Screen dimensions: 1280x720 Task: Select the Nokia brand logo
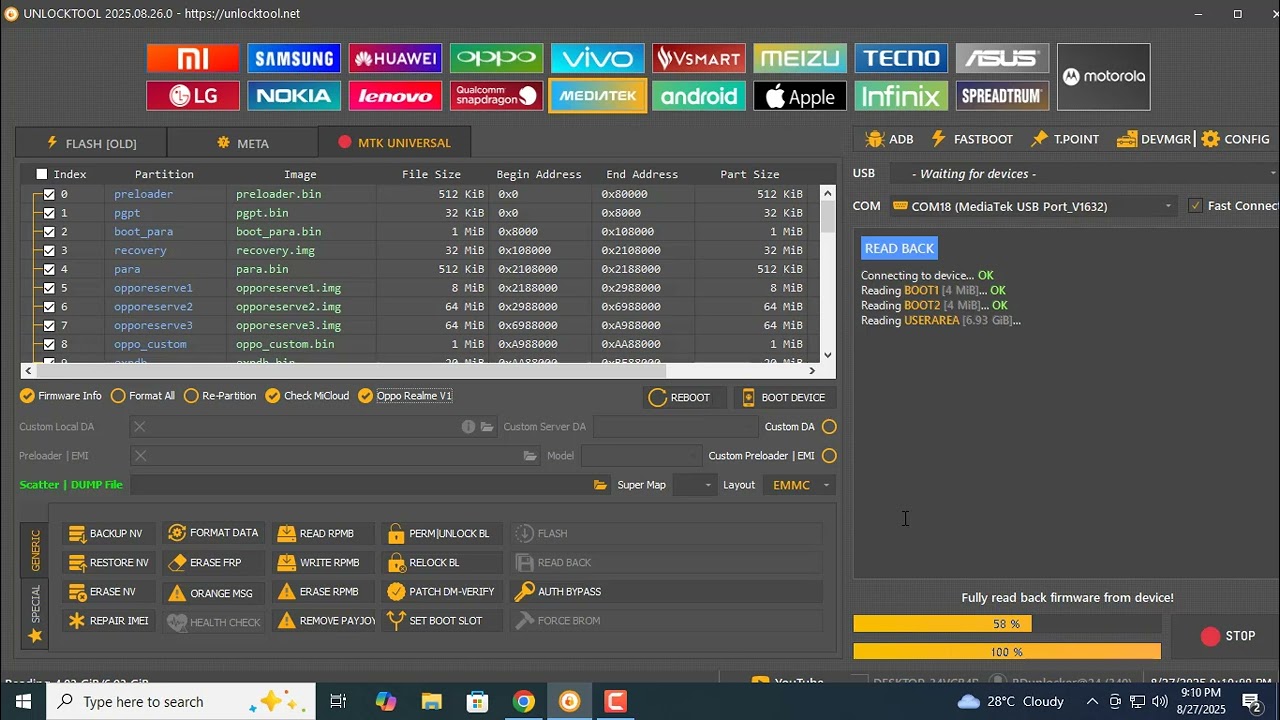294,96
